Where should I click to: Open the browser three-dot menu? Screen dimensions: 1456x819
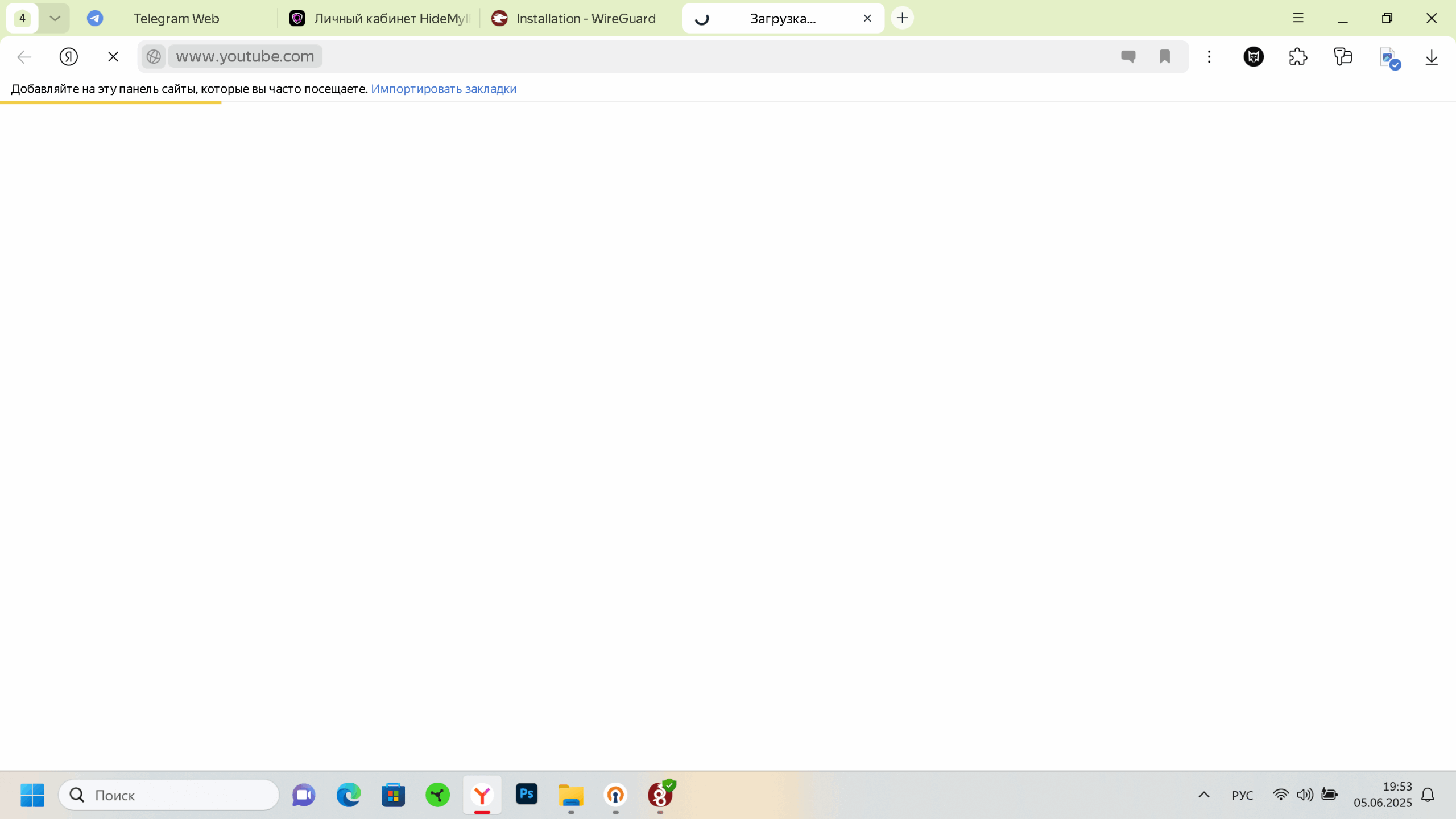(x=1209, y=56)
